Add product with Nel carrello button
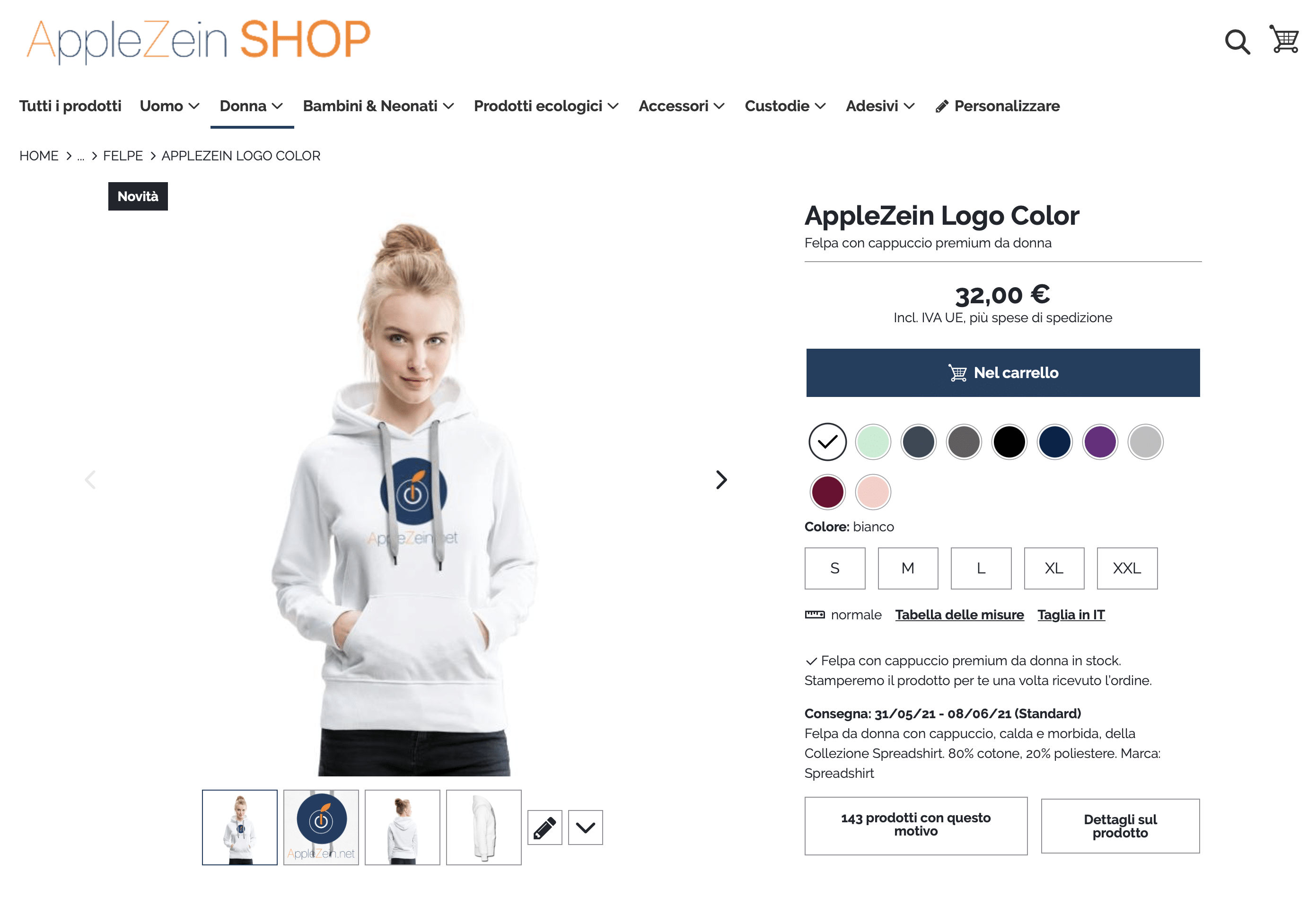Viewport: 1316px width, 898px height. 1002,372
